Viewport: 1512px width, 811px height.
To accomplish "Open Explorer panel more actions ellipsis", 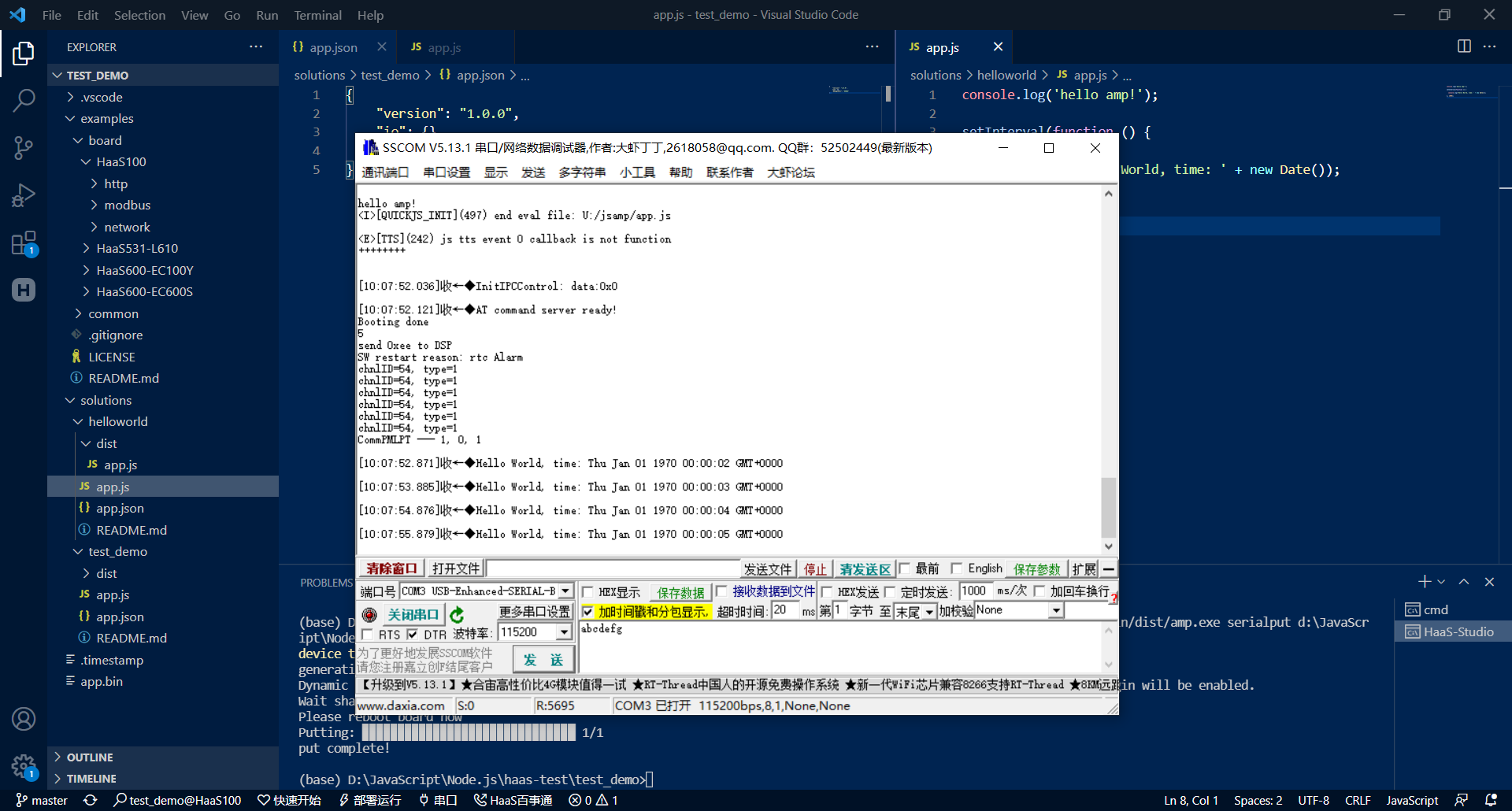I will tap(256, 46).
